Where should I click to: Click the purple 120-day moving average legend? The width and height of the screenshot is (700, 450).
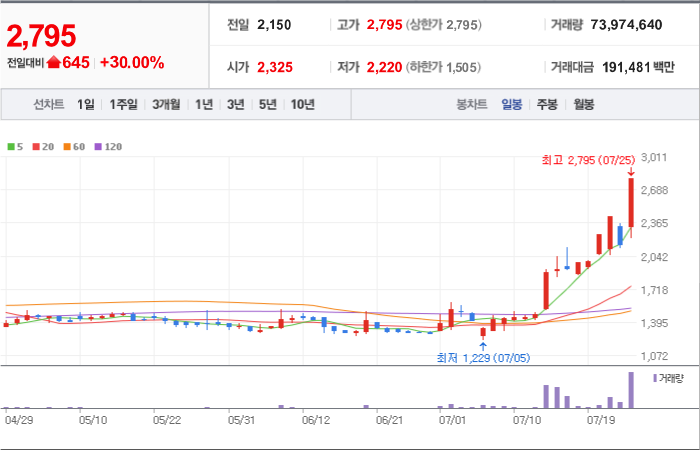click(108, 146)
